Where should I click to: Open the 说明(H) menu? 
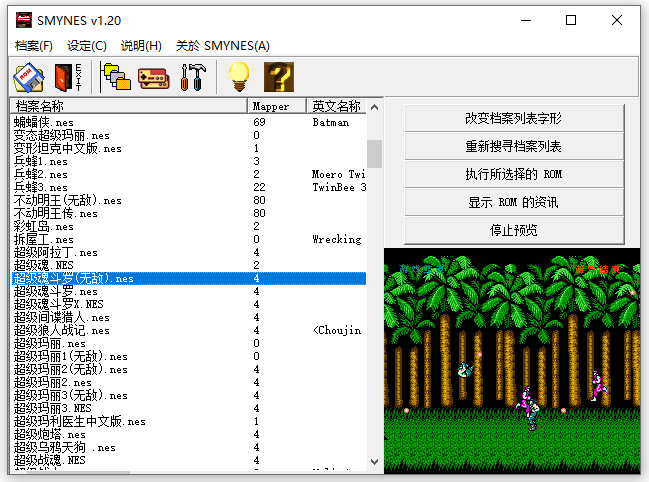tap(141, 46)
